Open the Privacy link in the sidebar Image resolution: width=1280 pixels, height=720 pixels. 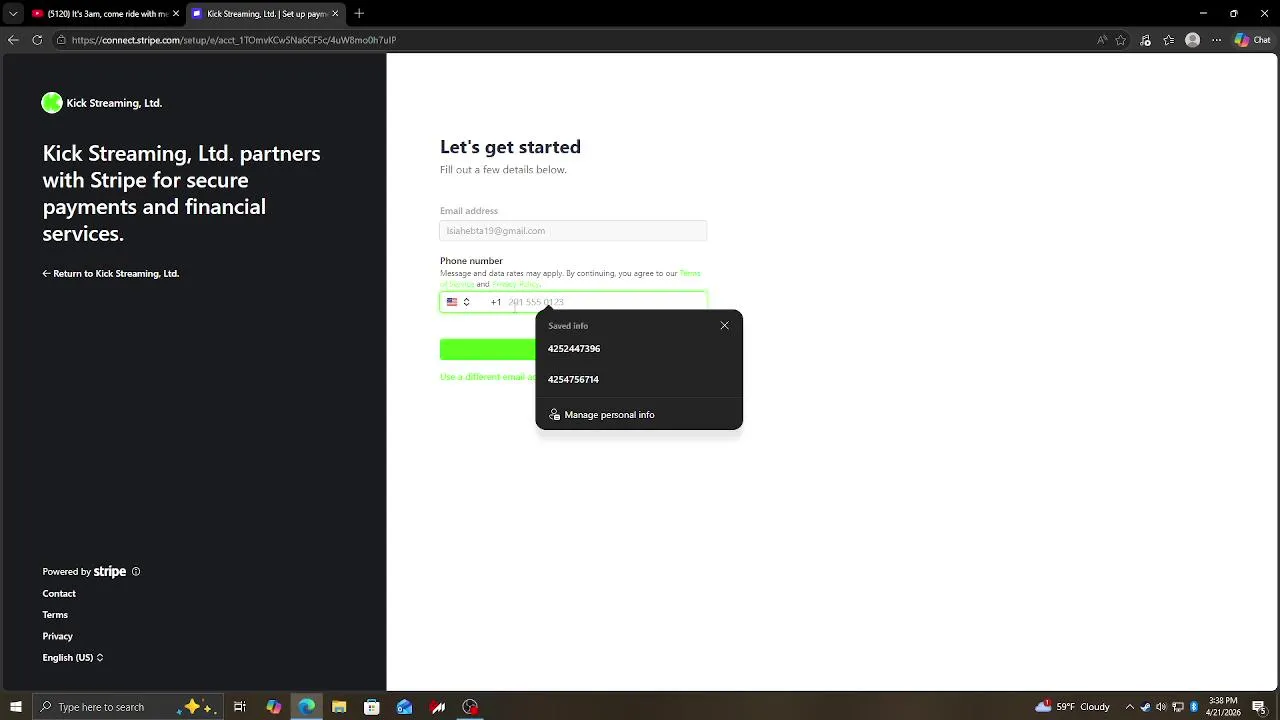pyautogui.click(x=57, y=636)
